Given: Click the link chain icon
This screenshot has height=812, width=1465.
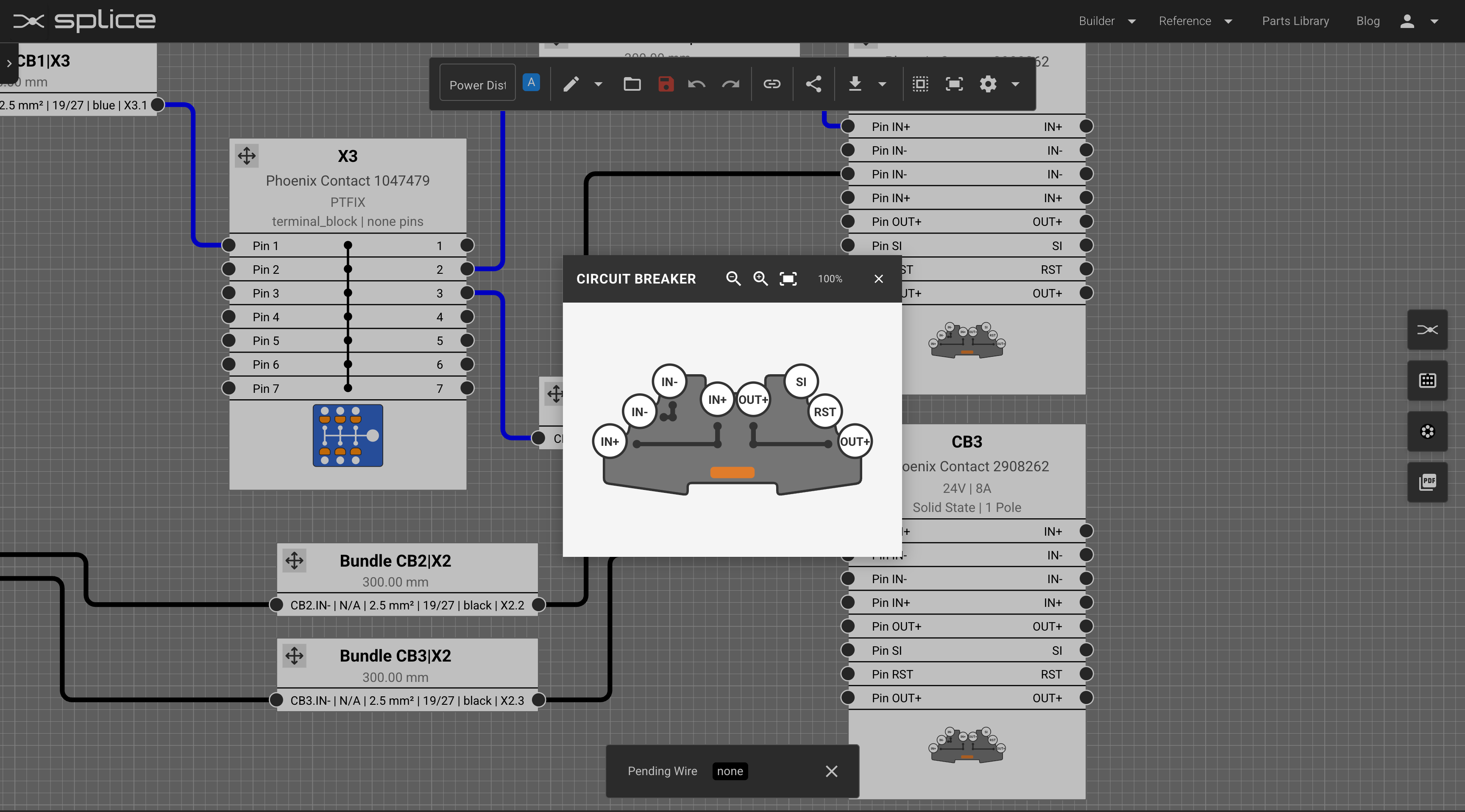Looking at the screenshot, I should pyautogui.click(x=772, y=84).
